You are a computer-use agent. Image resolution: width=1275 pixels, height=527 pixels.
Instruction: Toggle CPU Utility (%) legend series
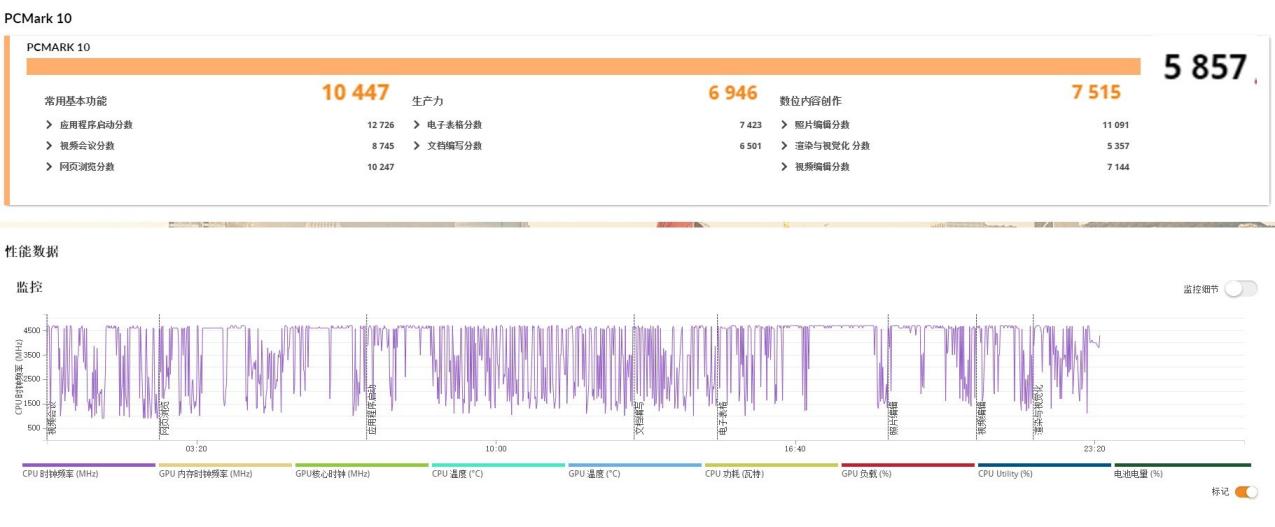(1044, 470)
